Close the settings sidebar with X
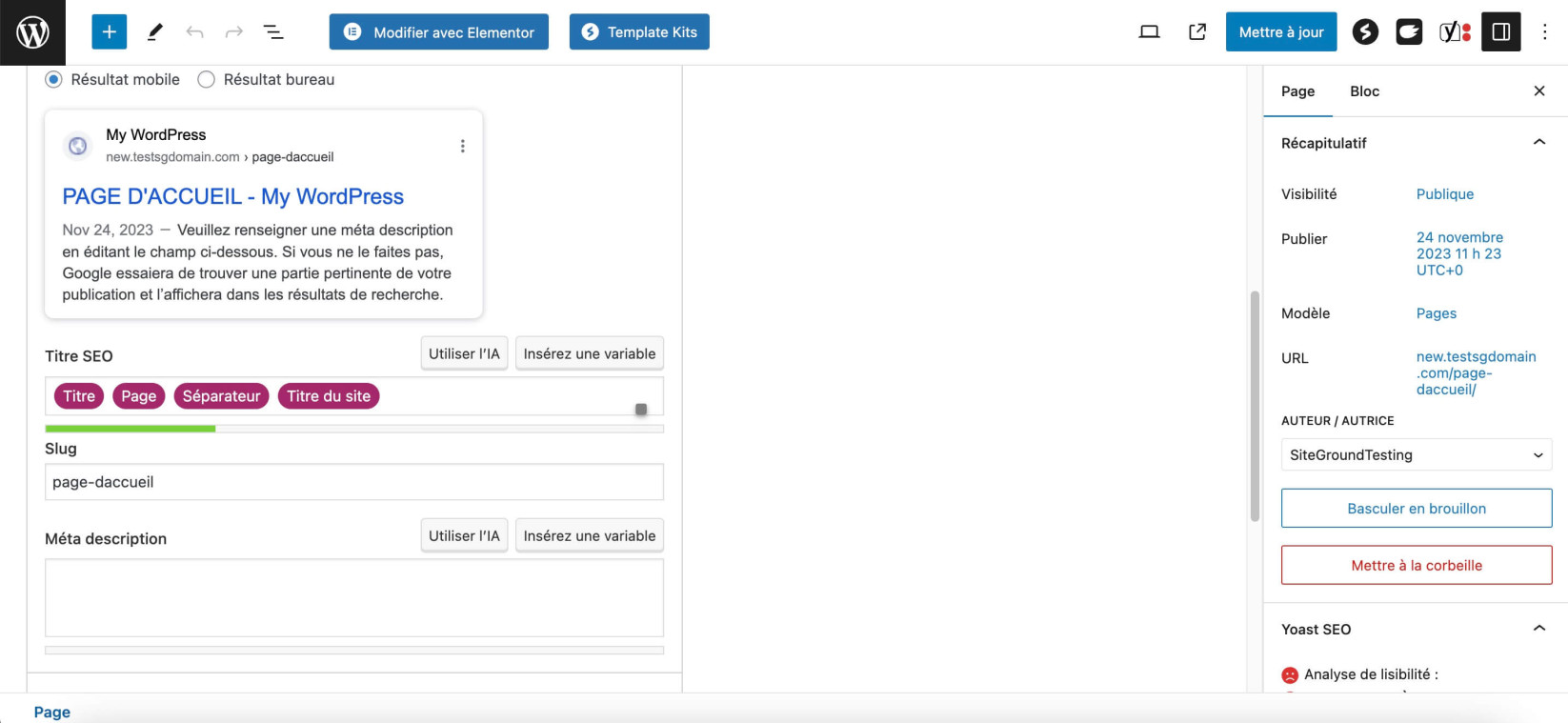This screenshot has width=1568, height=723. pyautogui.click(x=1539, y=91)
